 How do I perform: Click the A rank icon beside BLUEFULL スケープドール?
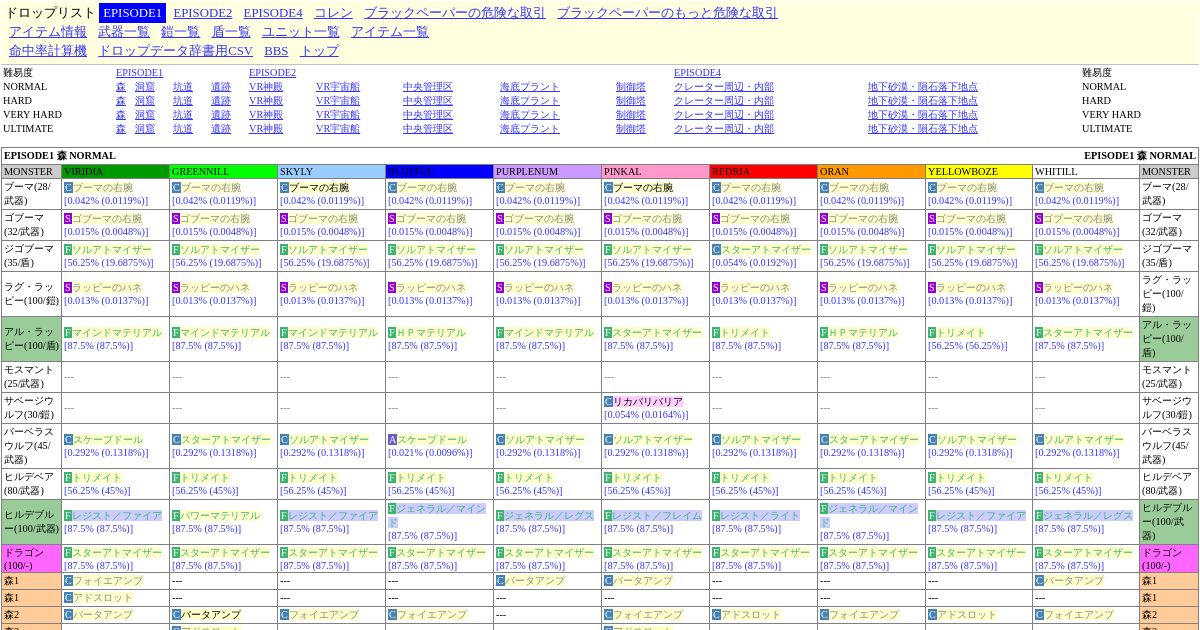pos(392,440)
